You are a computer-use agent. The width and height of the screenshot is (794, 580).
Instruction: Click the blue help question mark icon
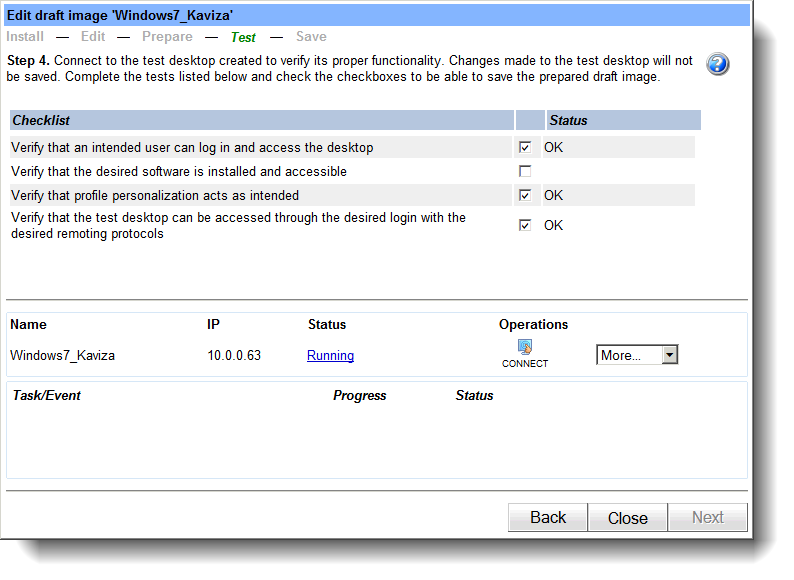[717, 65]
